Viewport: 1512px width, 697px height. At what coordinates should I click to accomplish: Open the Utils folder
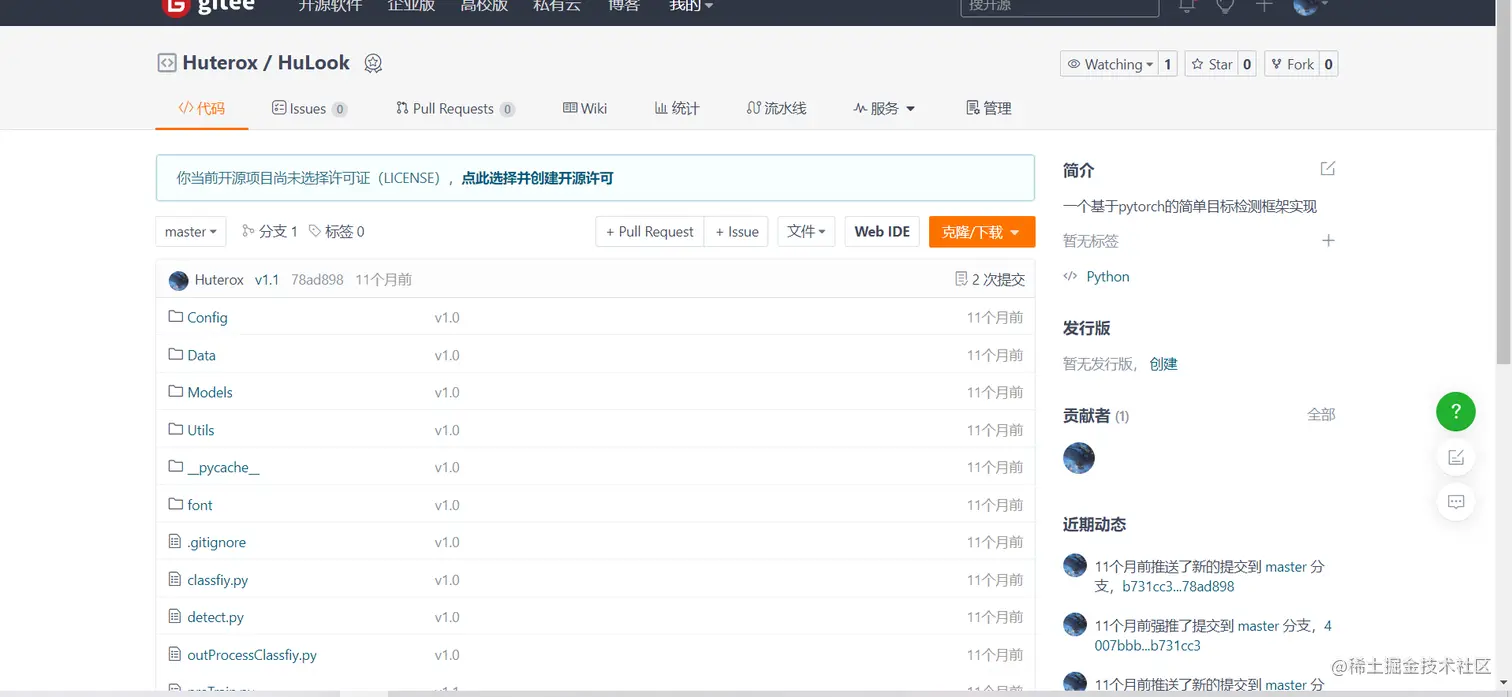201,430
